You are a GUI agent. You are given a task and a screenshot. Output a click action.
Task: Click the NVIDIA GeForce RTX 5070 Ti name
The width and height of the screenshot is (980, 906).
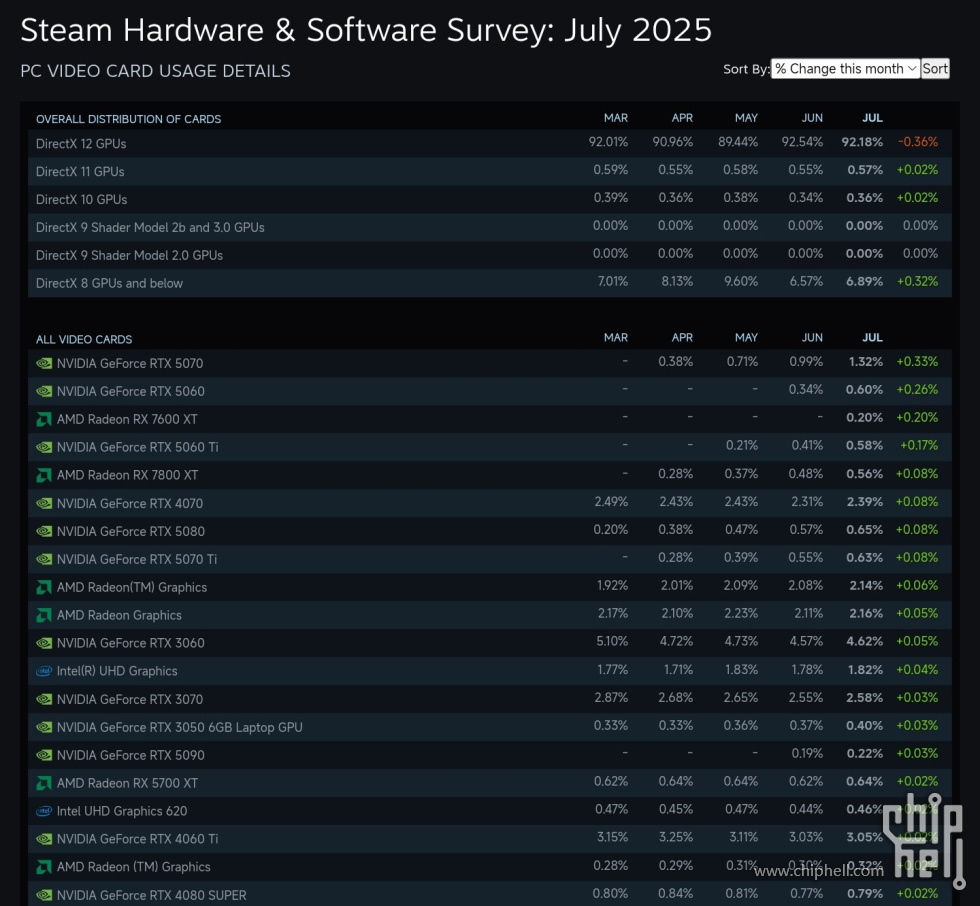(x=137, y=560)
